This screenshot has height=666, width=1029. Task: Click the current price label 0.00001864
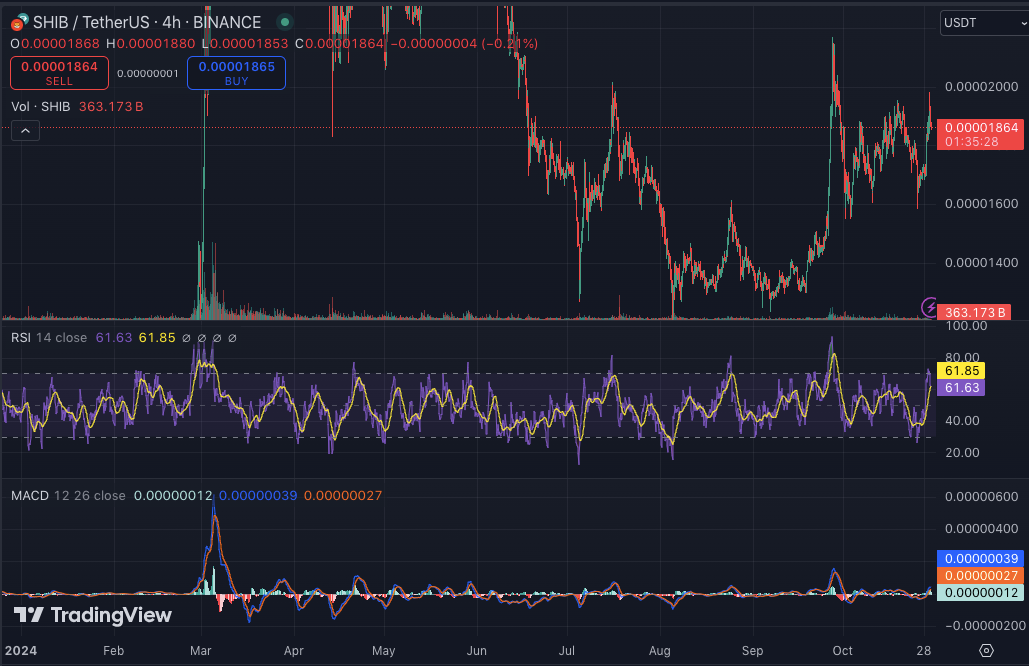coord(980,135)
